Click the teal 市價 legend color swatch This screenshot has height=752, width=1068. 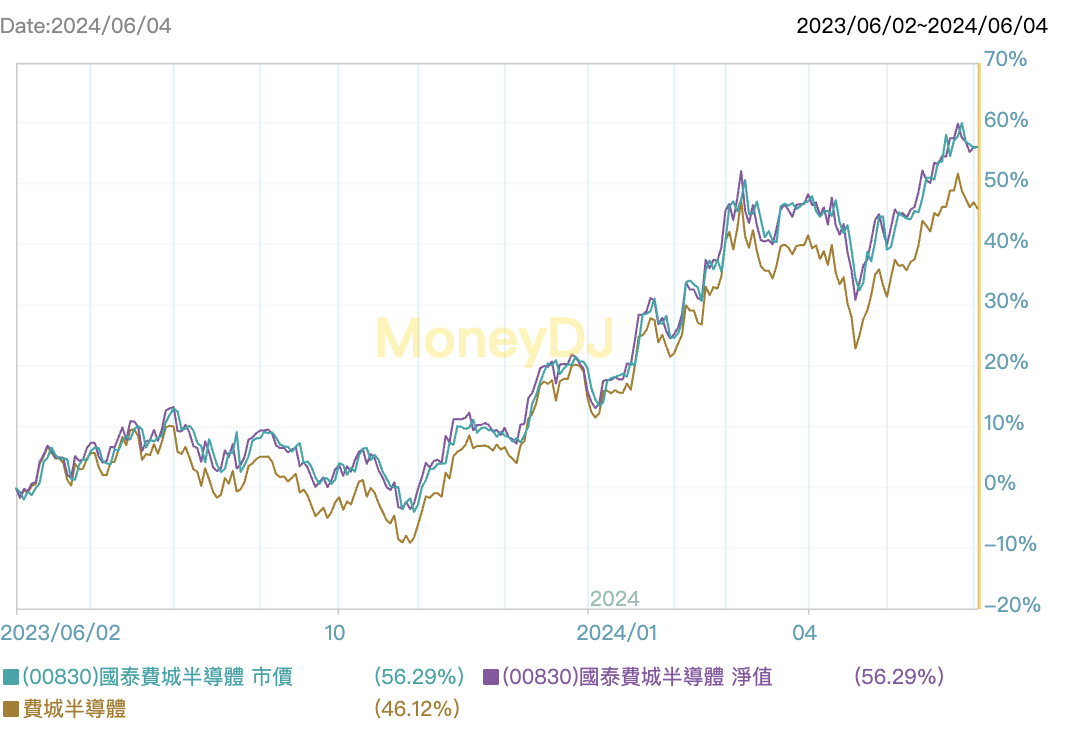(x=11, y=678)
